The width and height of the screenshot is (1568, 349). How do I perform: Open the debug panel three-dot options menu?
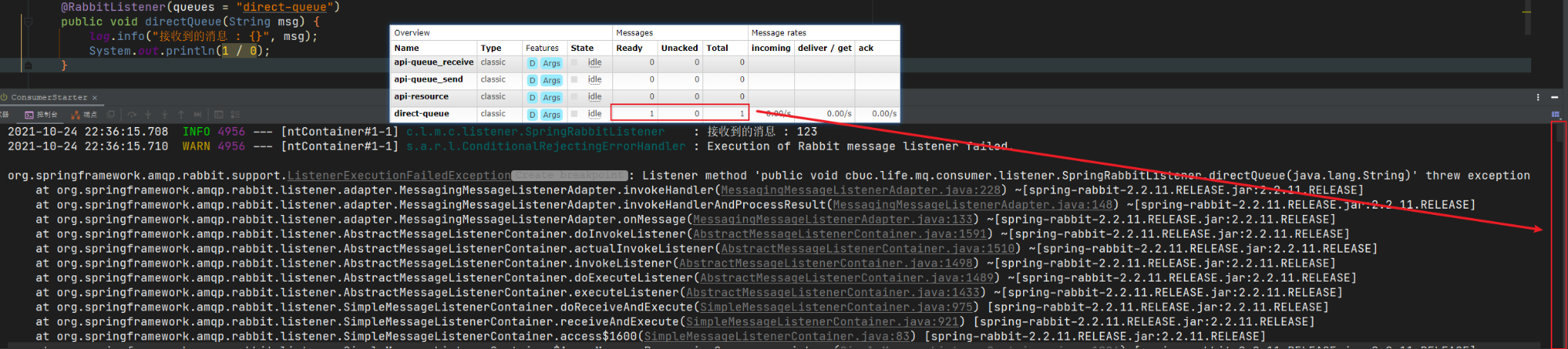1537,97
